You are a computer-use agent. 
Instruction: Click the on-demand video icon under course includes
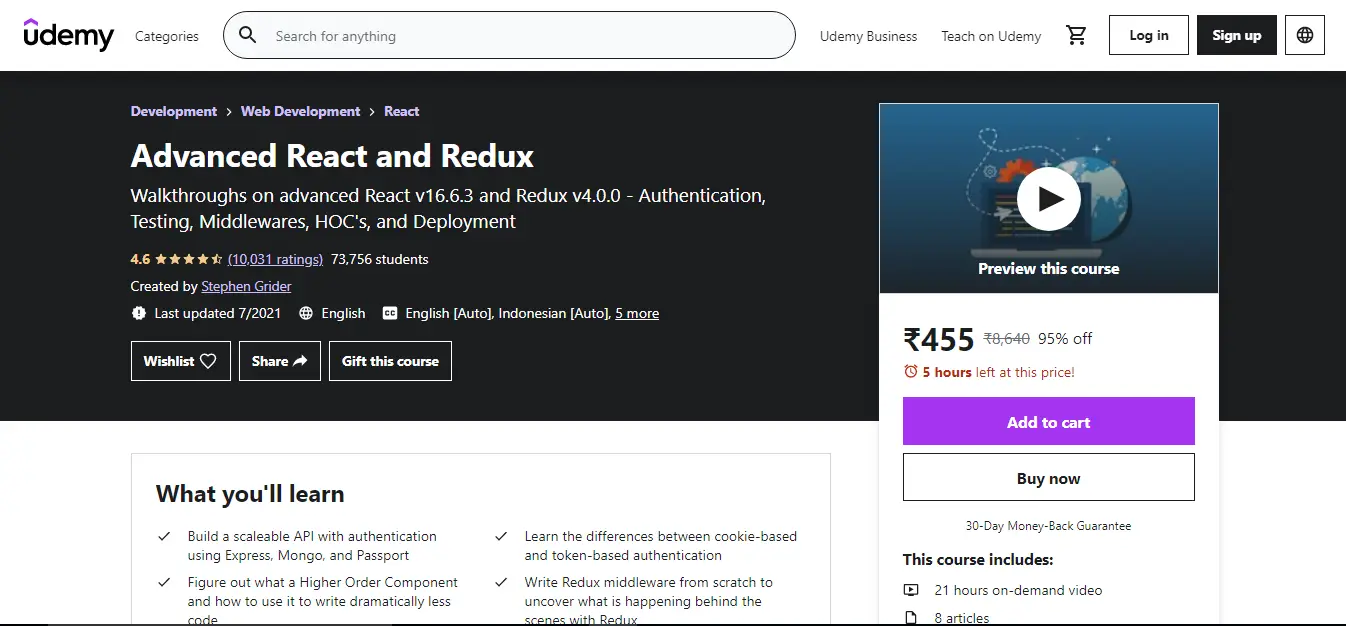[x=912, y=590]
